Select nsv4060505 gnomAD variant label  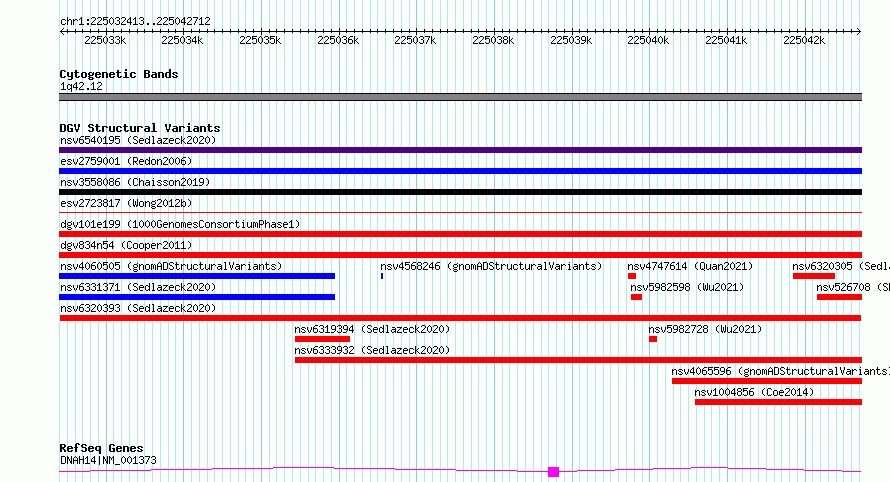[x=171, y=266]
